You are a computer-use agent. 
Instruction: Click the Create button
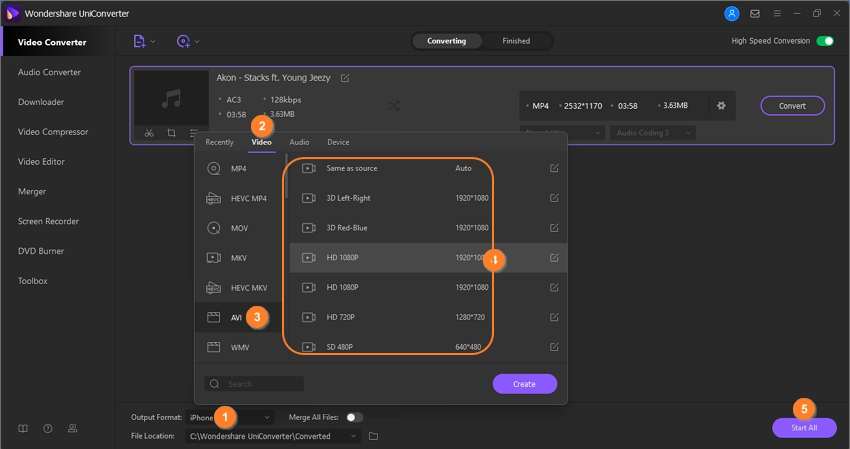(524, 384)
